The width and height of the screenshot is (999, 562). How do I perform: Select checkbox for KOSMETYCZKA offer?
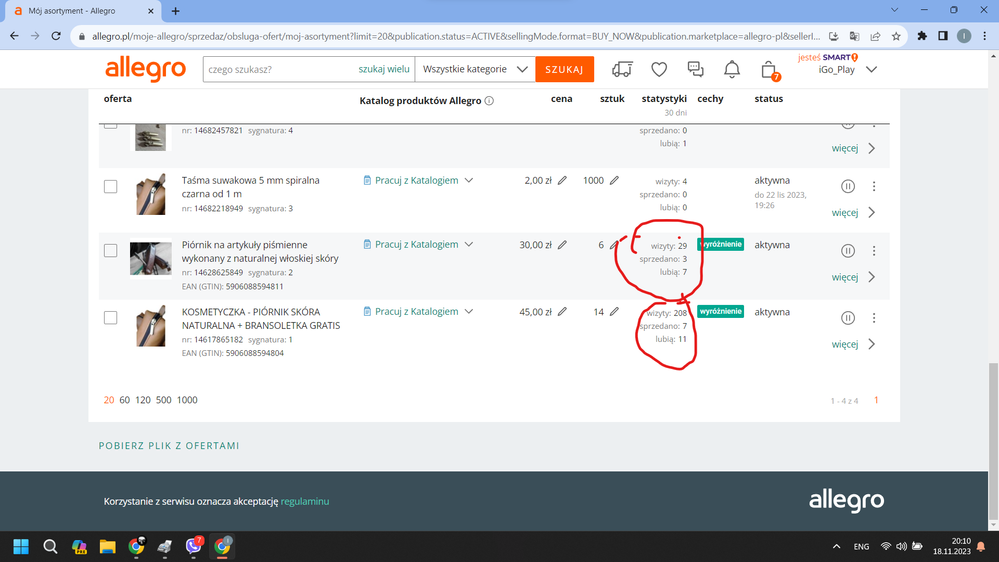(x=111, y=317)
